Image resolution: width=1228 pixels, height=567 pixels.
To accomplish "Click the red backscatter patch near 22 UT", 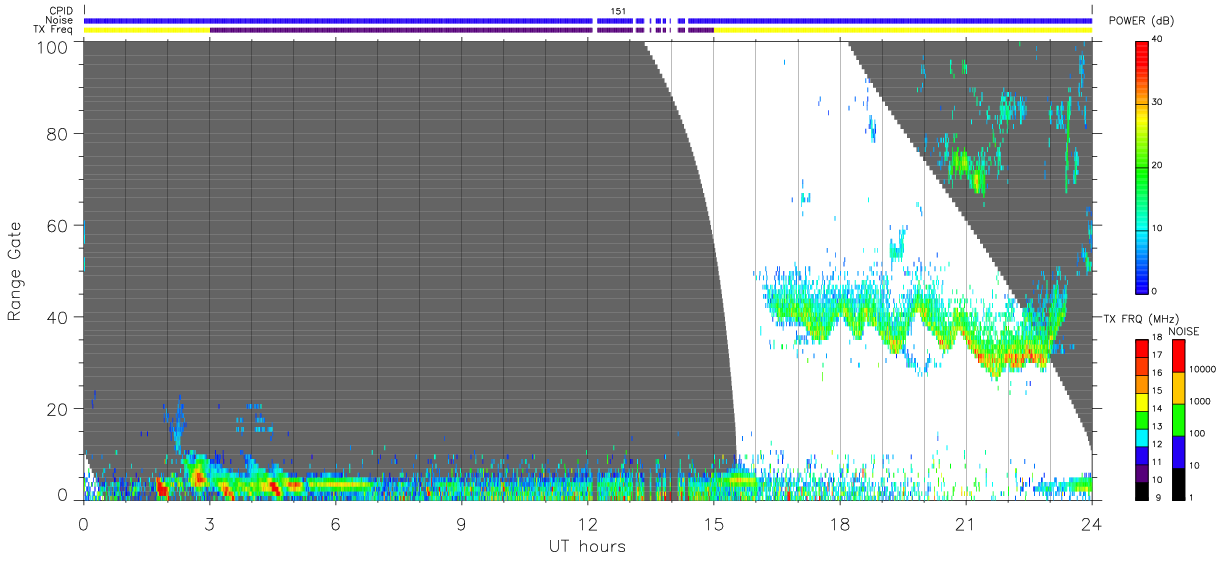I will click(x=1012, y=356).
